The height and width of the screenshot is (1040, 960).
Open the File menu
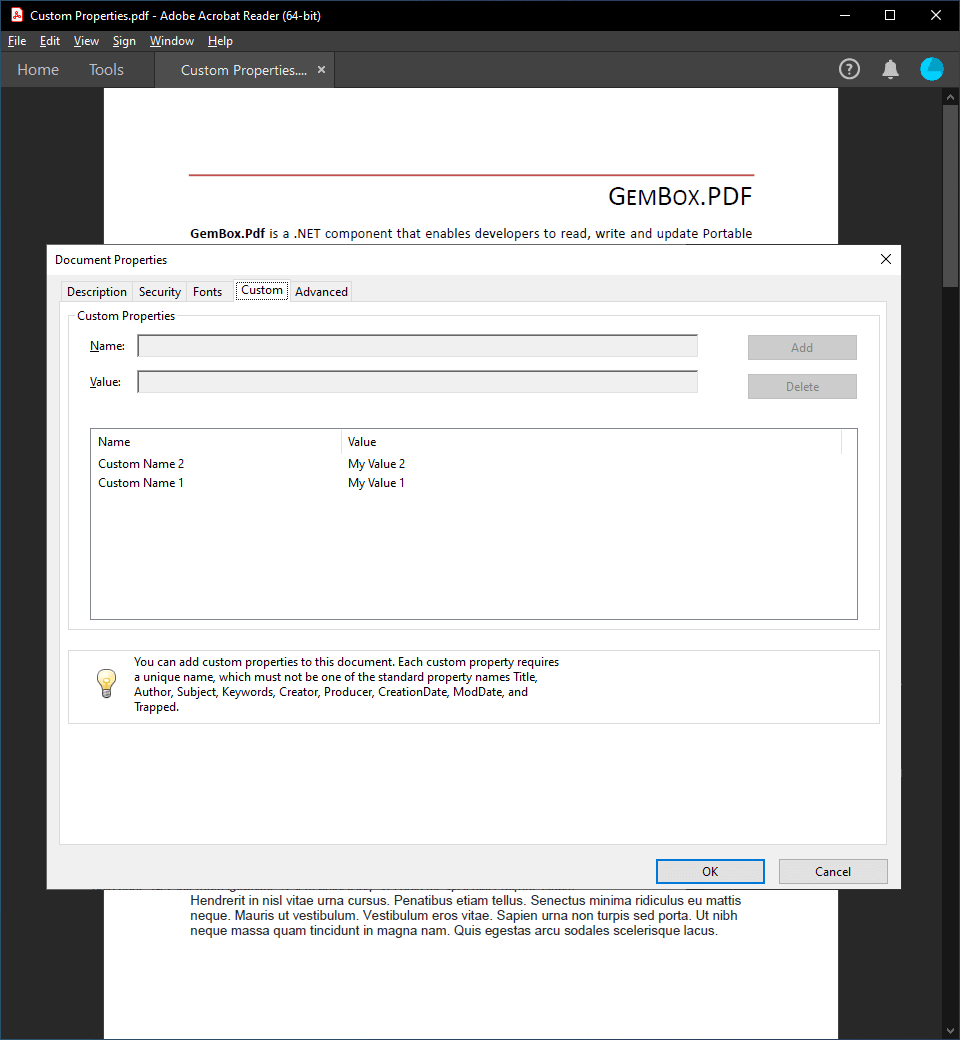[x=17, y=41]
